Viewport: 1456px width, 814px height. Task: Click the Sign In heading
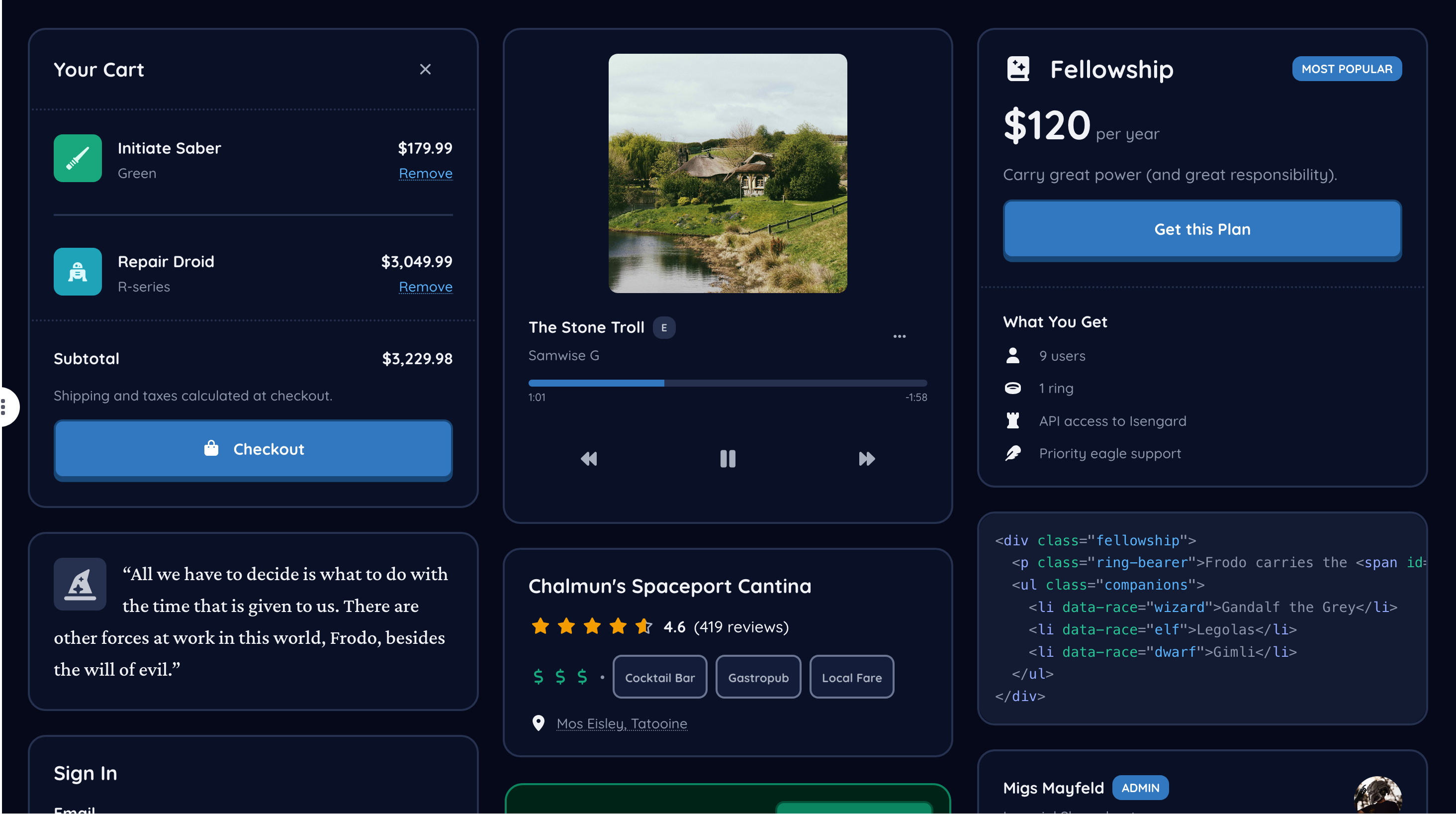point(86,773)
